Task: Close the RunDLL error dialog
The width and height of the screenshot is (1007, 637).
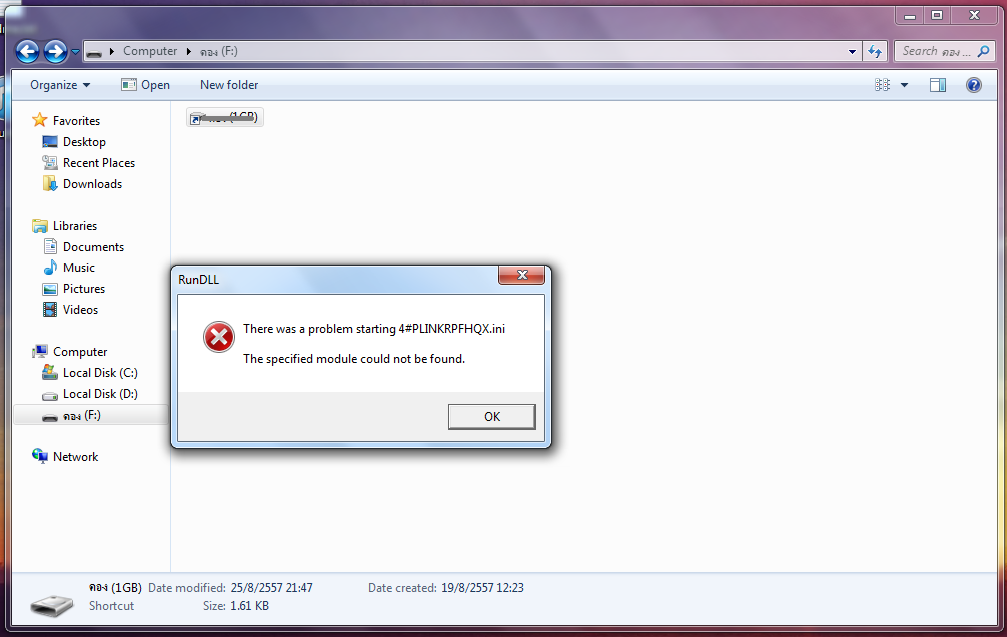Action: click(x=521, y=275)
